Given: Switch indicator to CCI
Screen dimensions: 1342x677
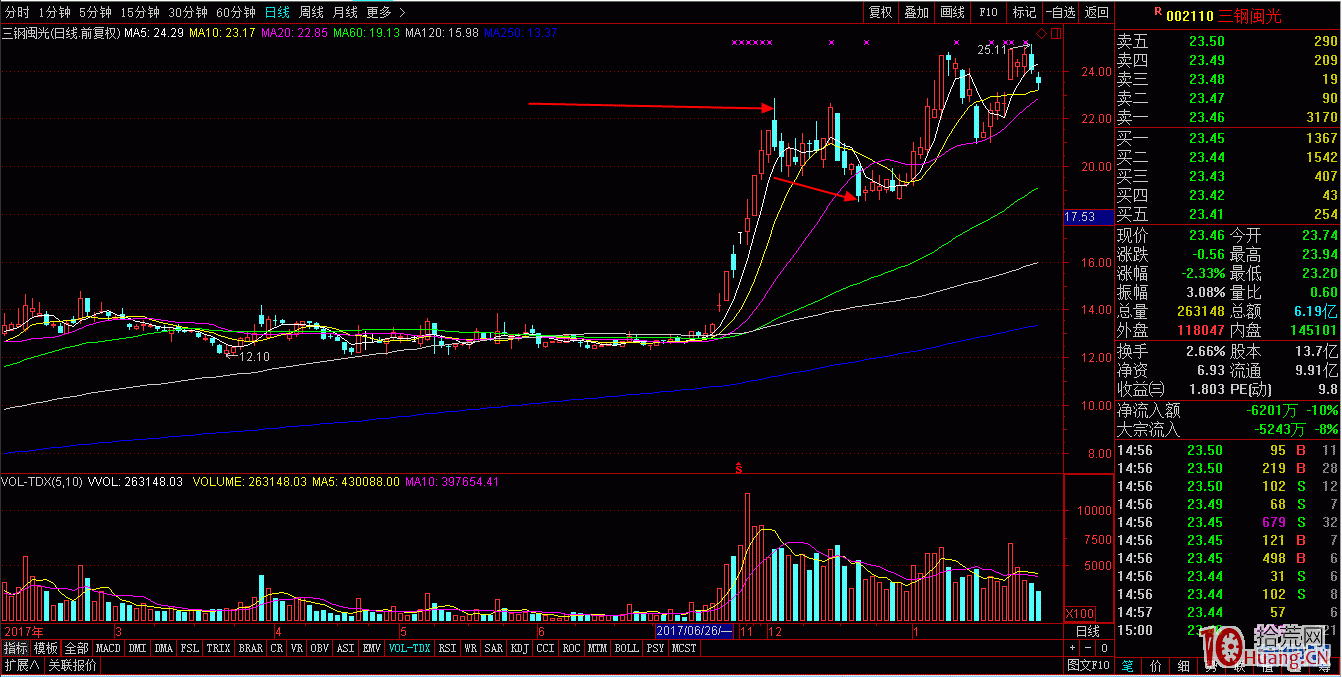Looking at the screenshot, I should pos(545,648).
